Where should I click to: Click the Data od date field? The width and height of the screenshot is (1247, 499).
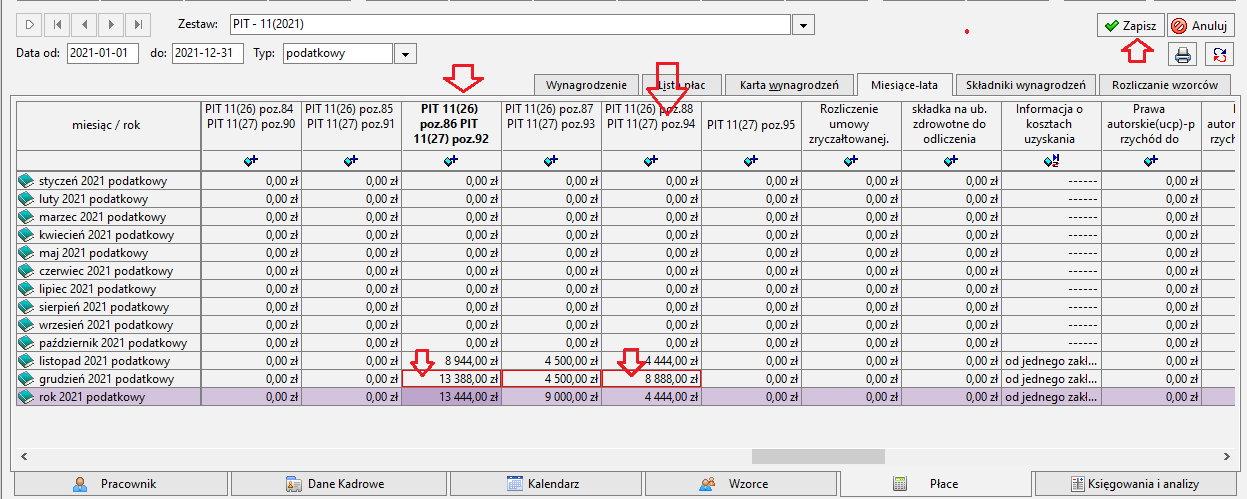point(103,53)
